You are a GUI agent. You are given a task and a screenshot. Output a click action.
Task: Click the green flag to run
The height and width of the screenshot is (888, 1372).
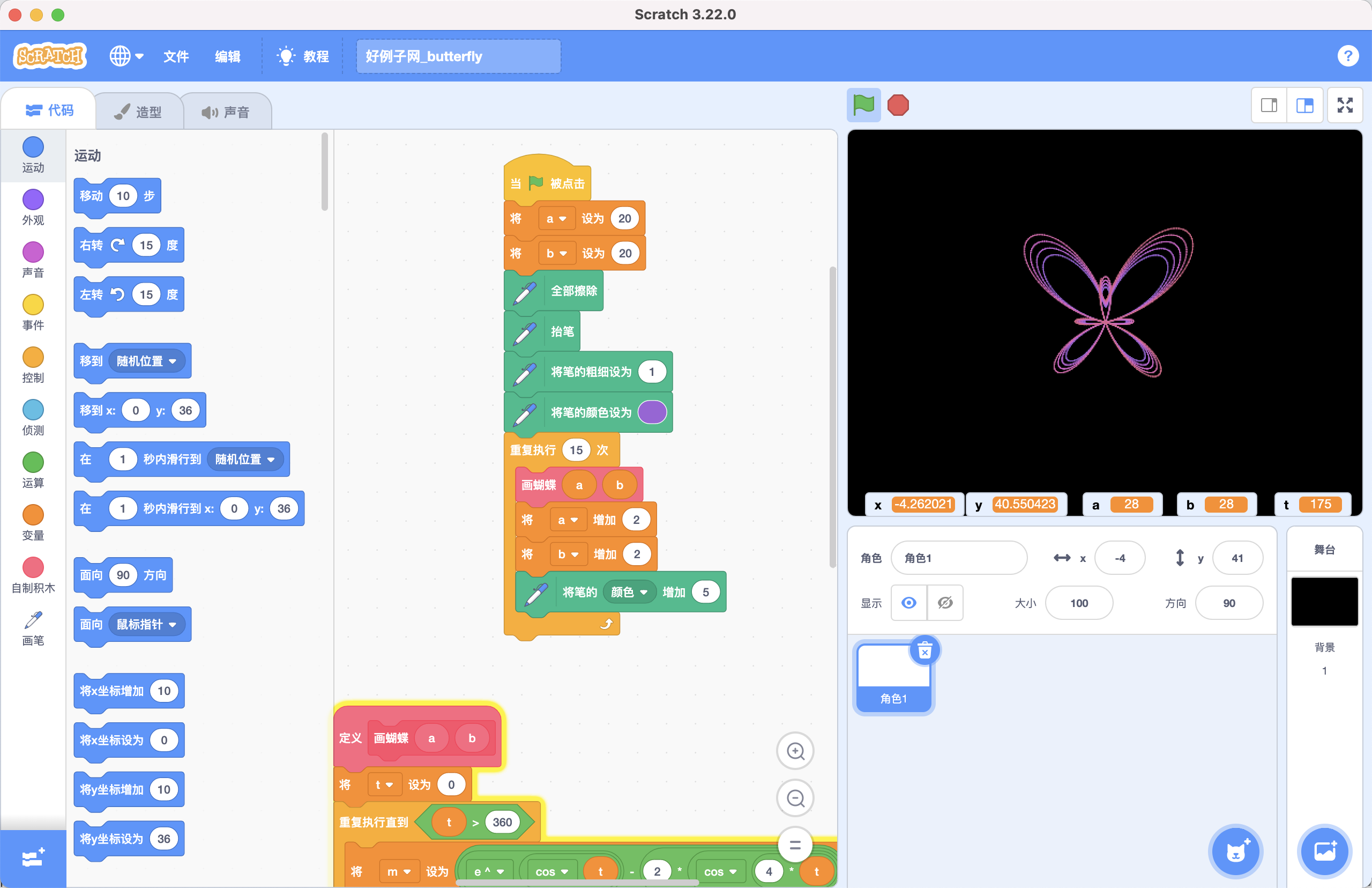click(863, 105)
